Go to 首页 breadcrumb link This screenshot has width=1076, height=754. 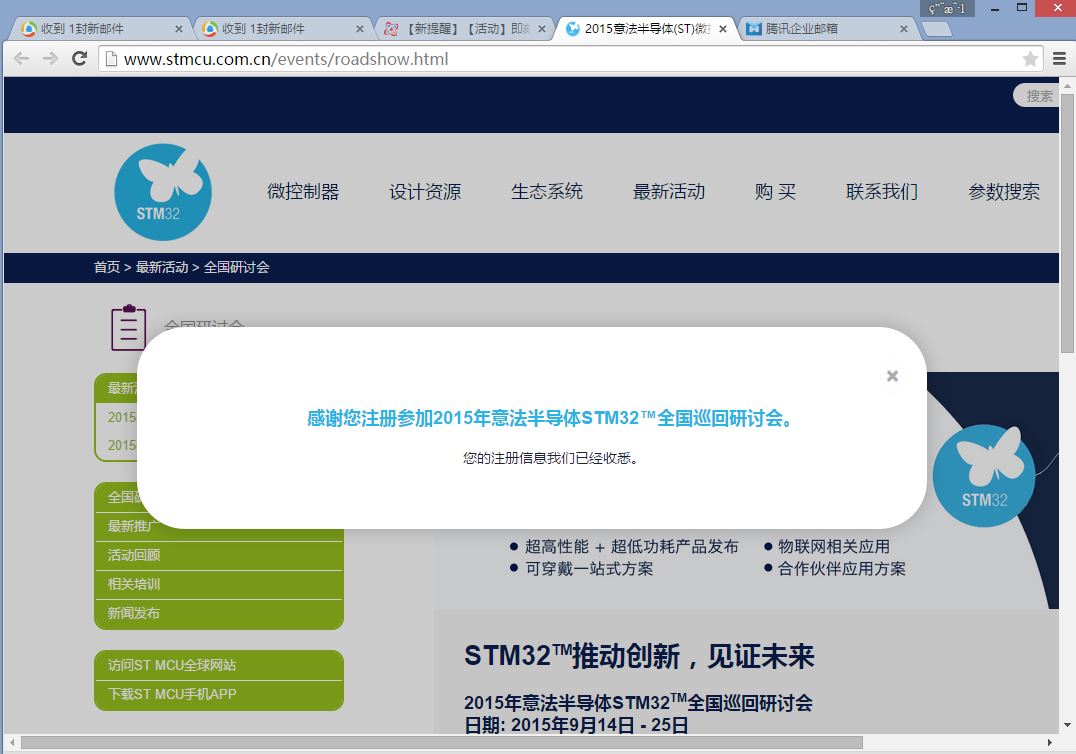coord(106,267)
